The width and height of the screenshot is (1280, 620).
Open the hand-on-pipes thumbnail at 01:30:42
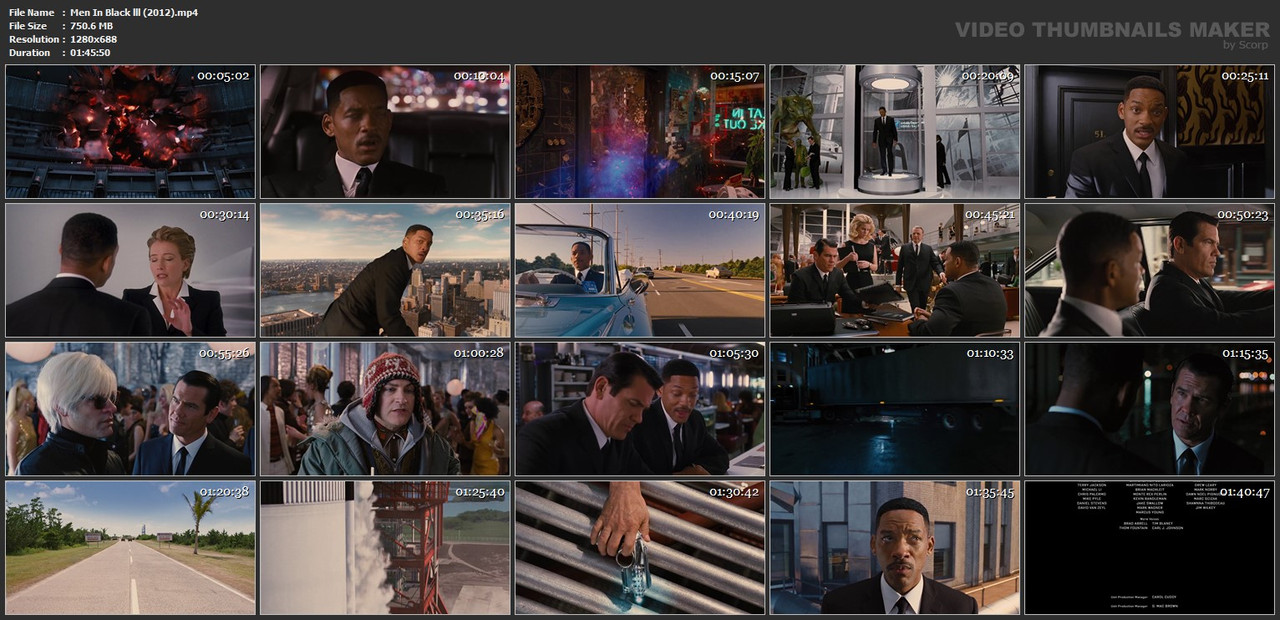tap(640, 548)
